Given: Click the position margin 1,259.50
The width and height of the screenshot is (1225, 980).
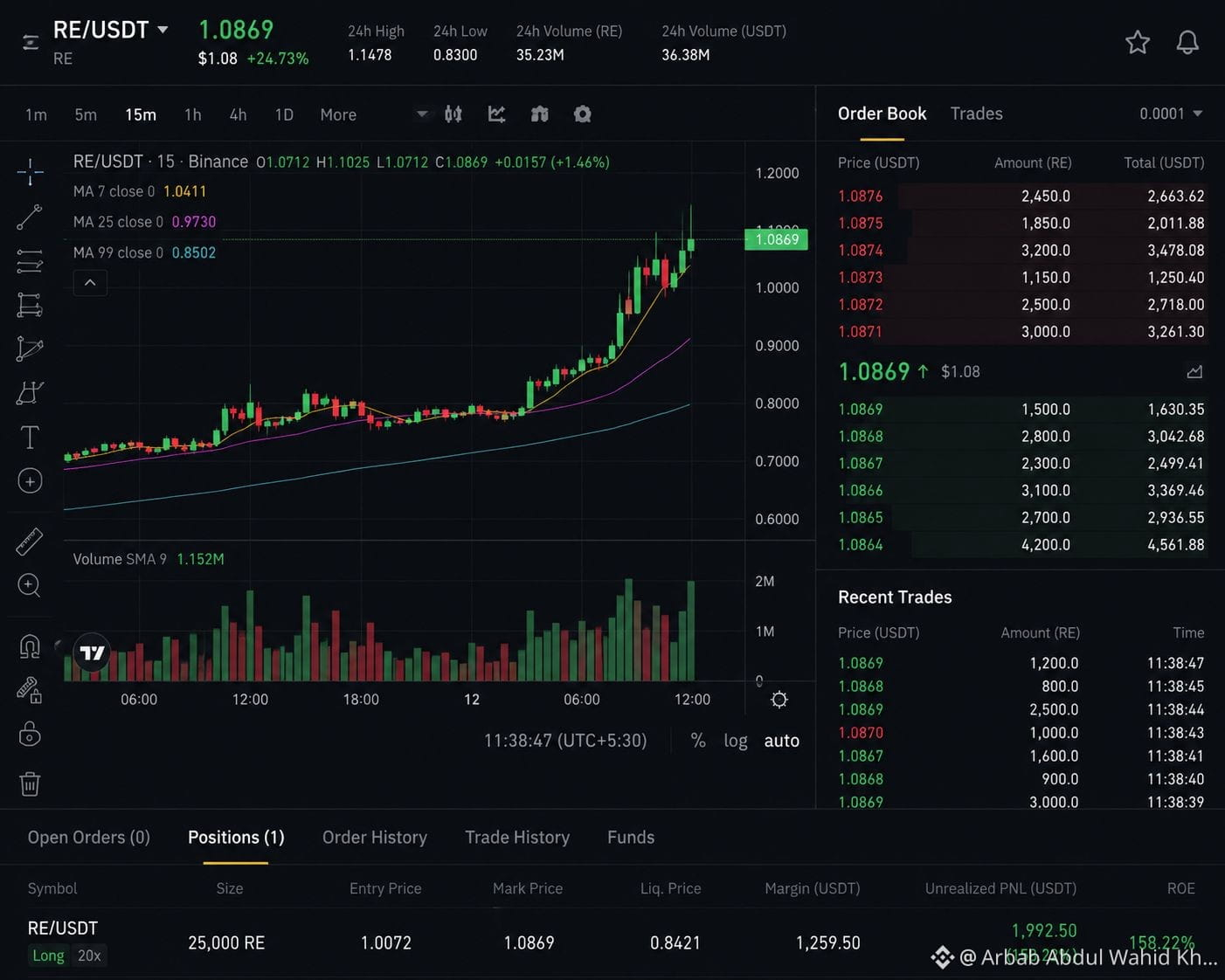Looking at the screenshot, I should point(828,942).
